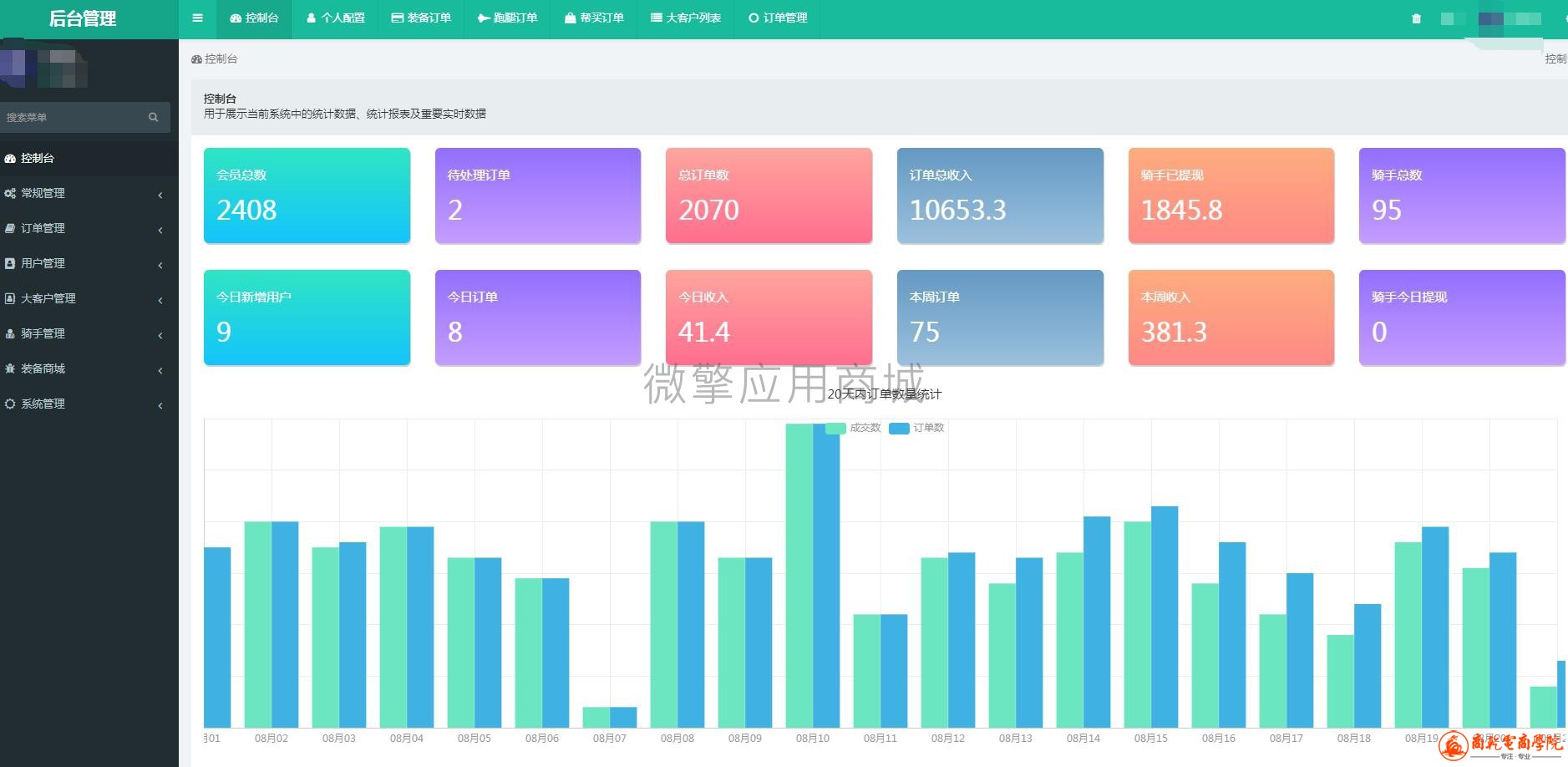The image size is (1568, 767).
Task: Click the gears icon beside 常规管理
Action: coord(10,193)
